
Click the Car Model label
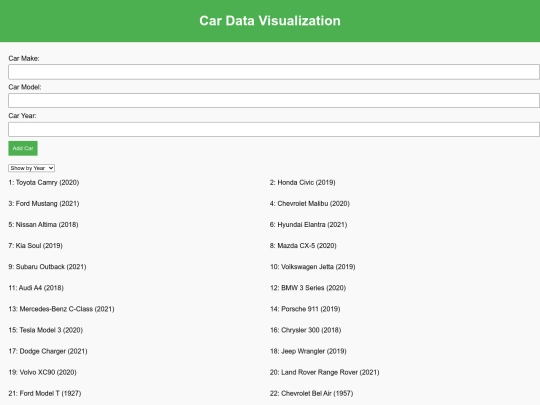[x=25, y=87]
